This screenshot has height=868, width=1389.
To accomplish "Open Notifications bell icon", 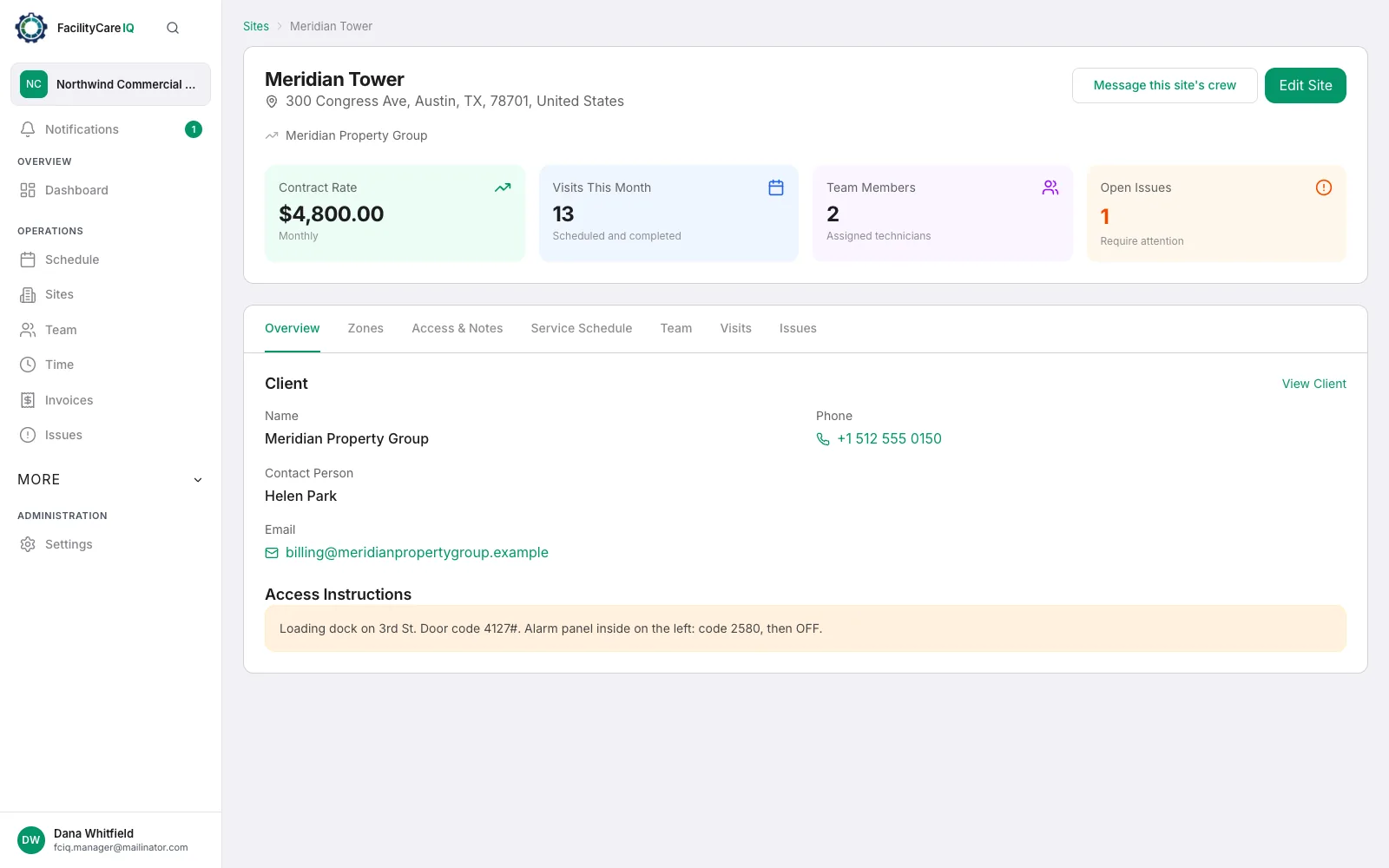I will click(x=28, y=129).
